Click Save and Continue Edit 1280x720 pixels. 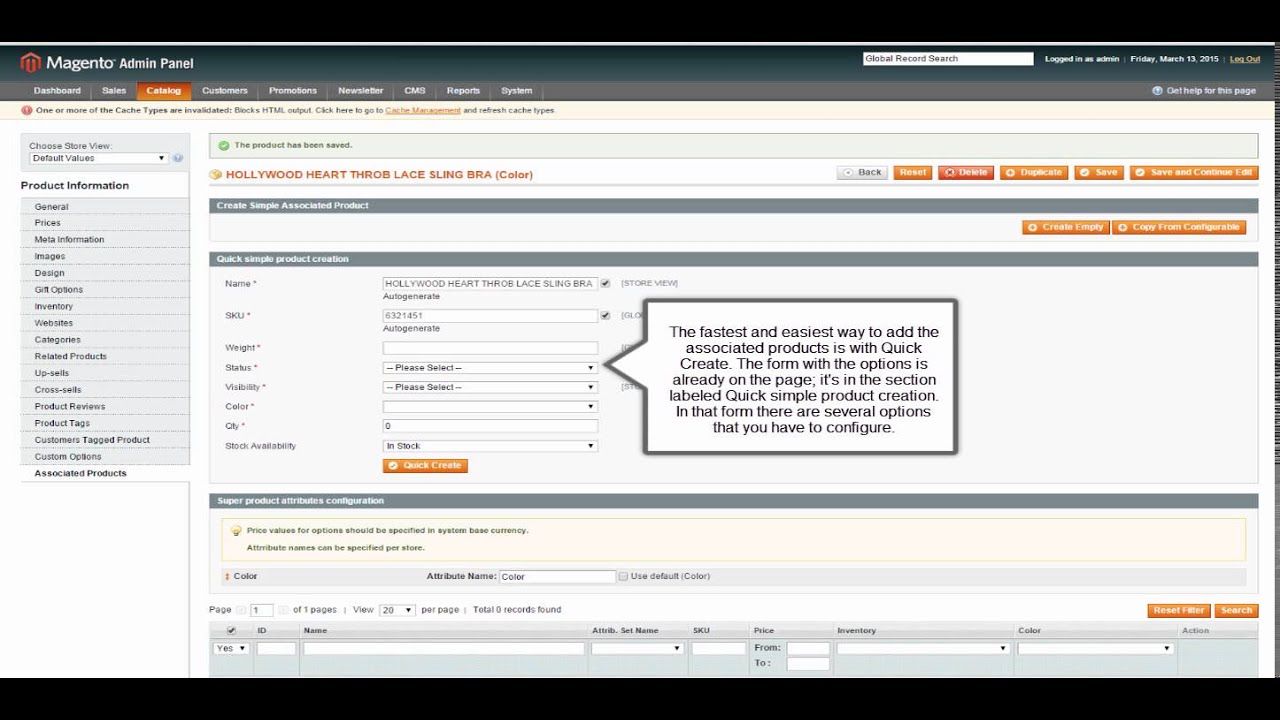[1194, 173]
